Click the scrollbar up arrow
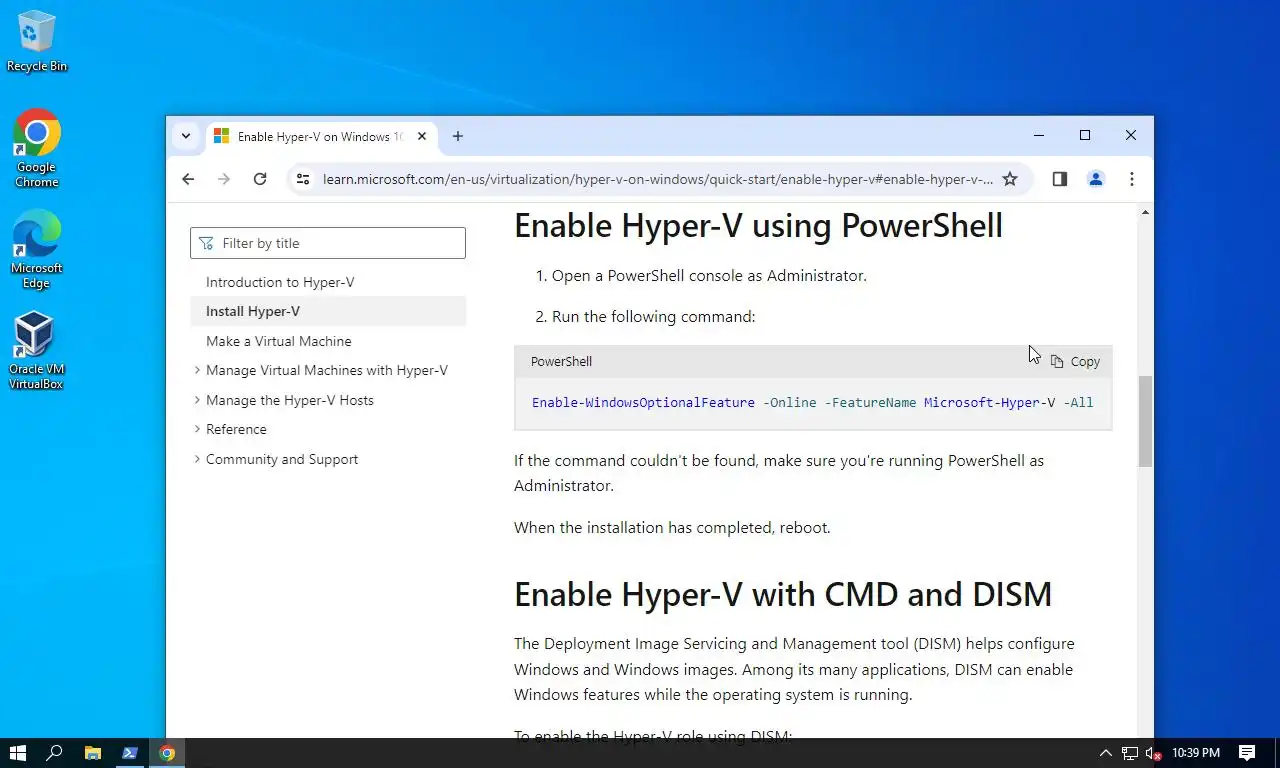 (x=1145, y=212)
